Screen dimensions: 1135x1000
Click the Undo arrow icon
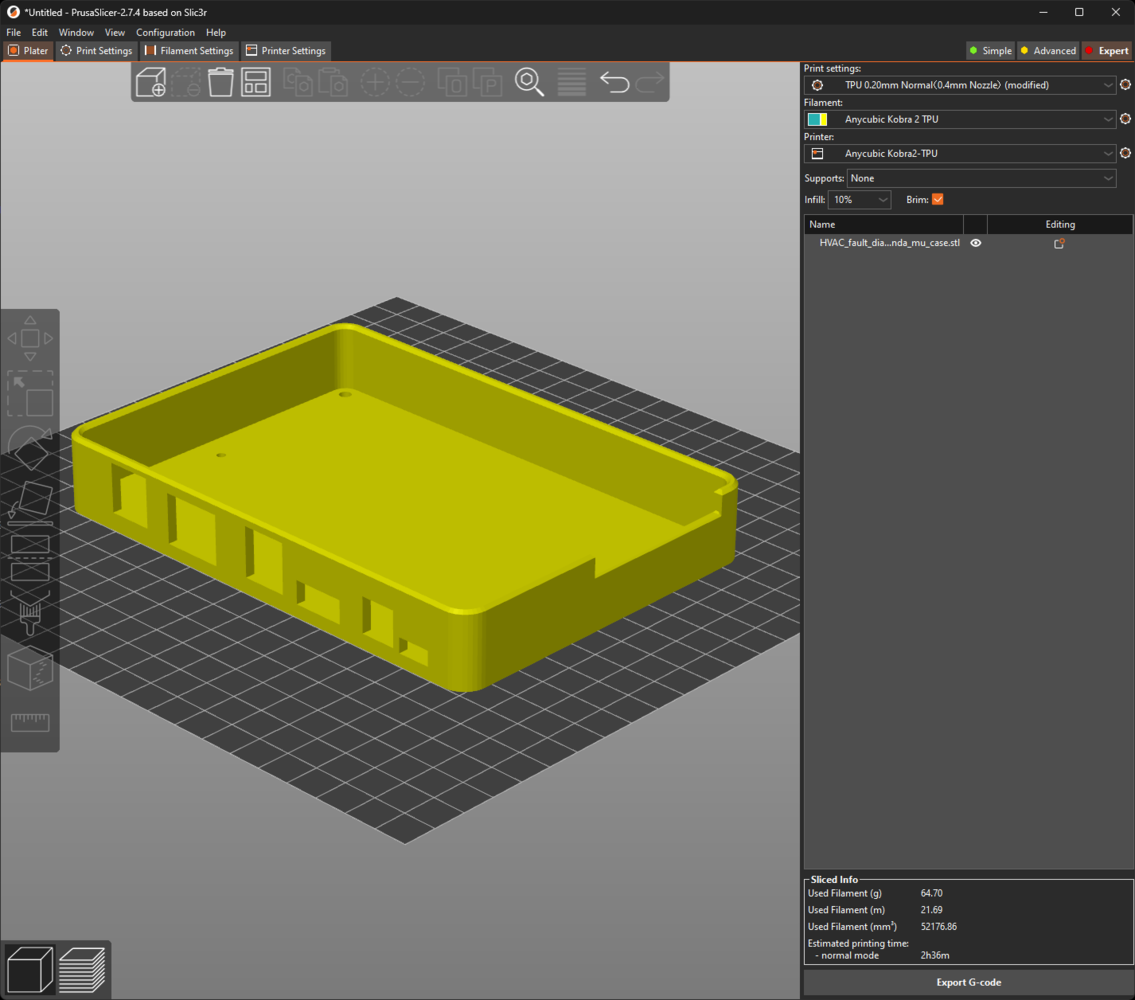pos(614,82)
